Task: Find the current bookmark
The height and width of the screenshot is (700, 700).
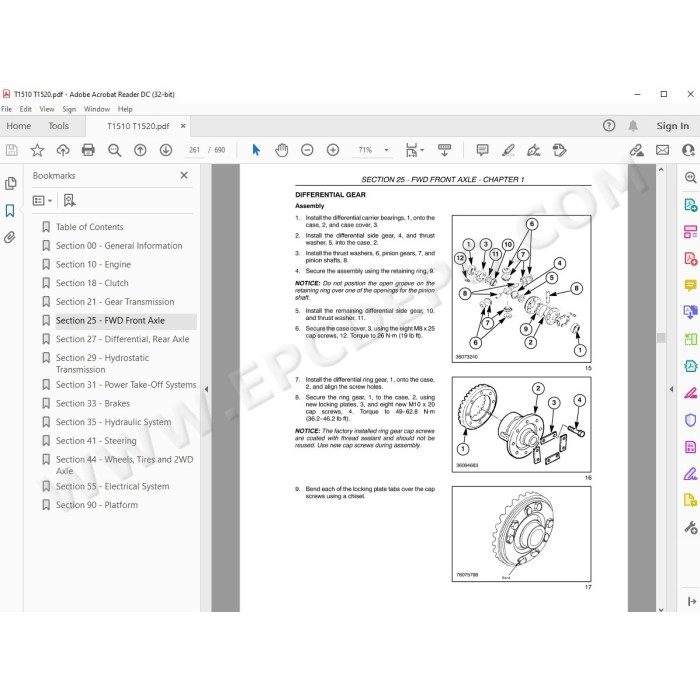Action: (x=69, y=200)
